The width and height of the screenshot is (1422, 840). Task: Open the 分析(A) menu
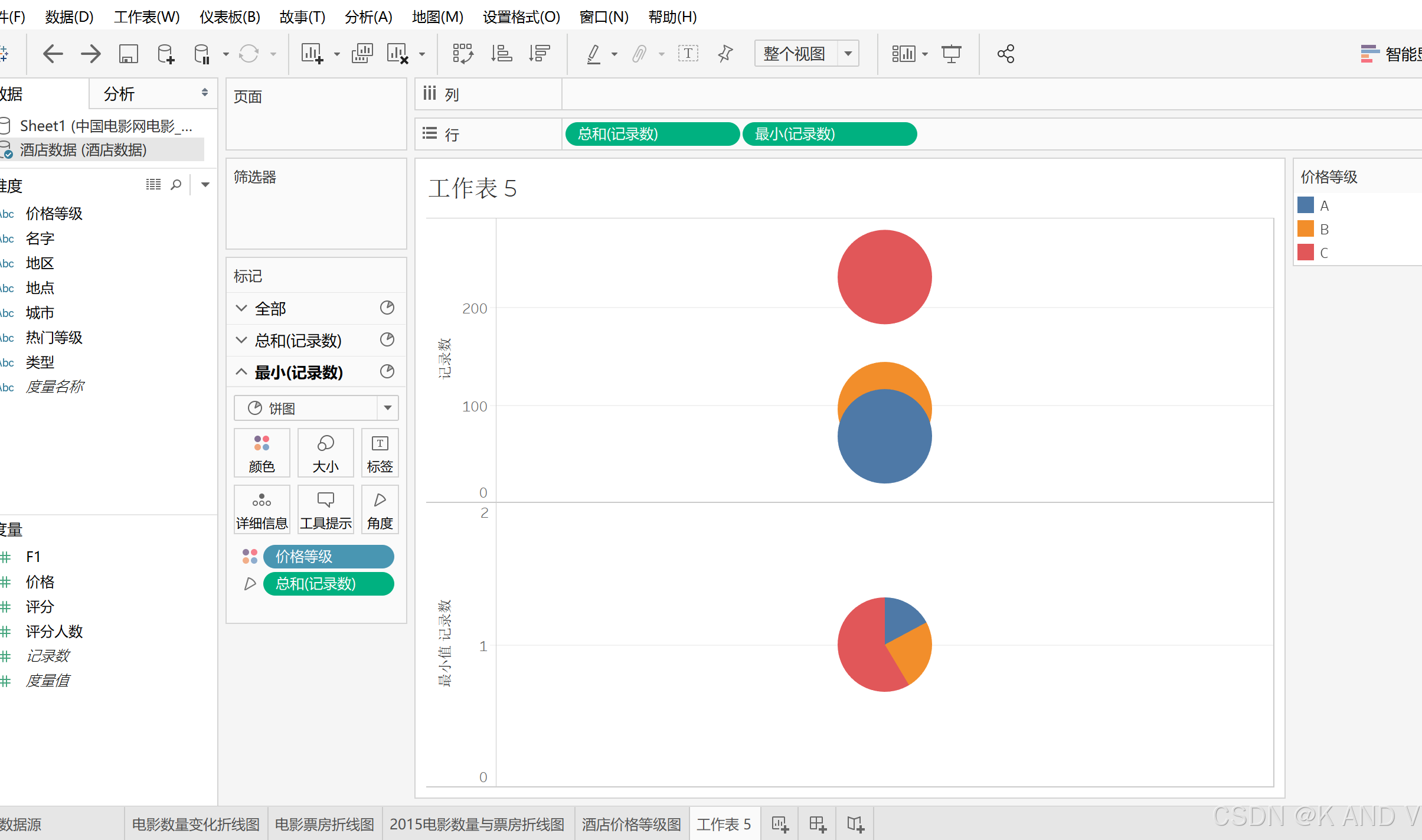(x=368, y=17)
